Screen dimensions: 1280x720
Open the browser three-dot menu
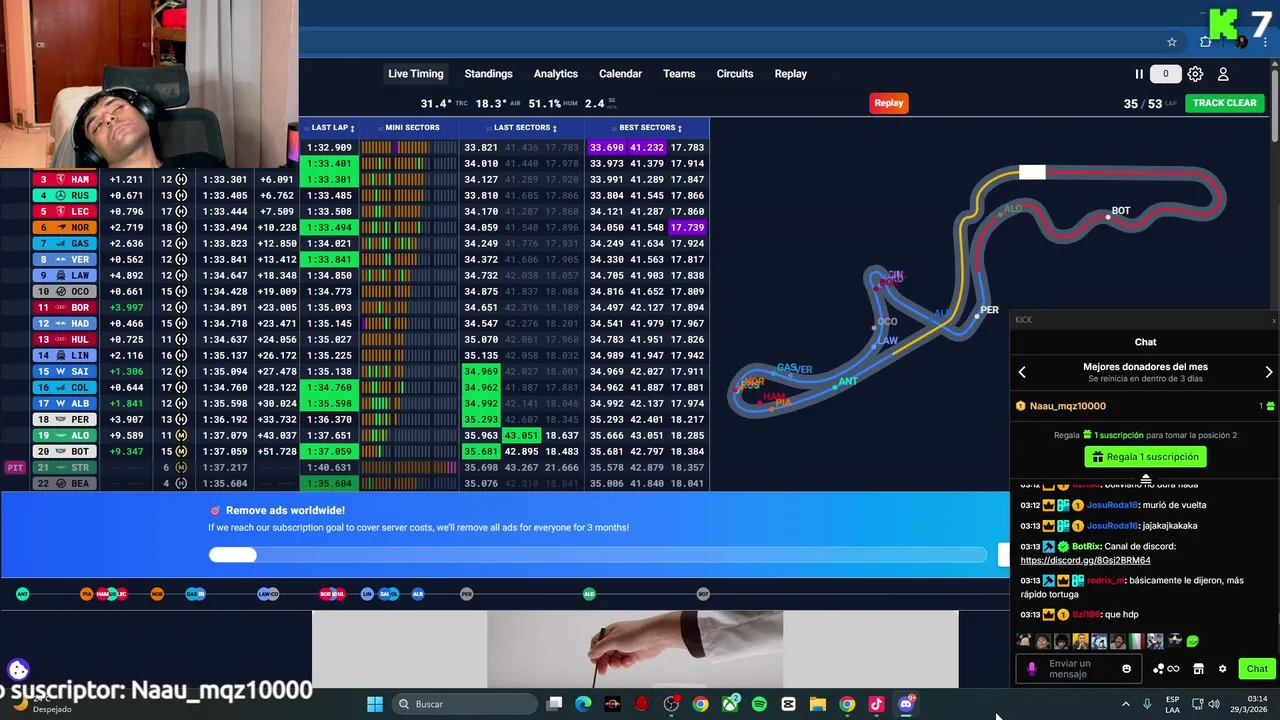(1267, 42)
